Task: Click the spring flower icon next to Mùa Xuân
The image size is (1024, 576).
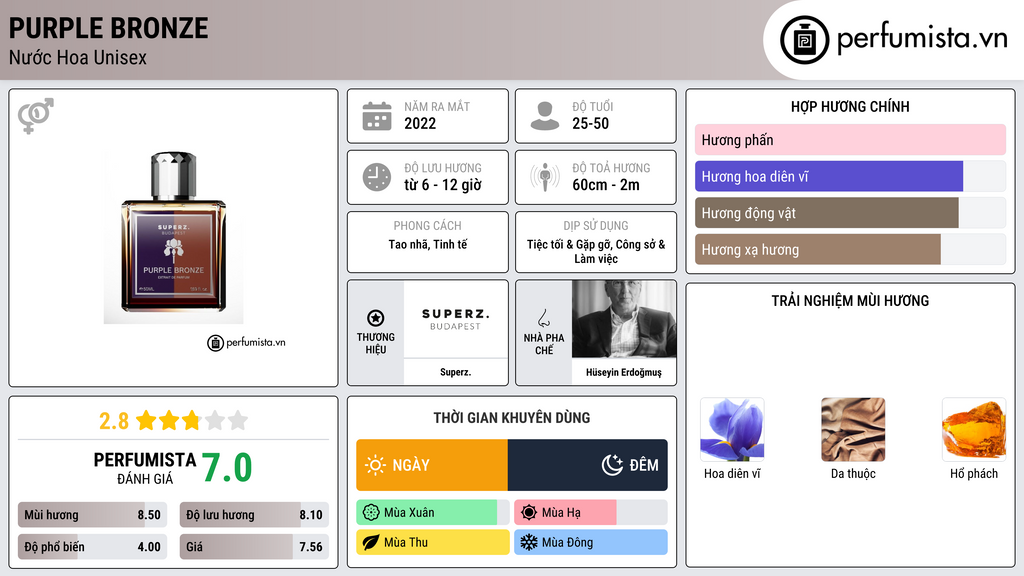Action: 371,513
